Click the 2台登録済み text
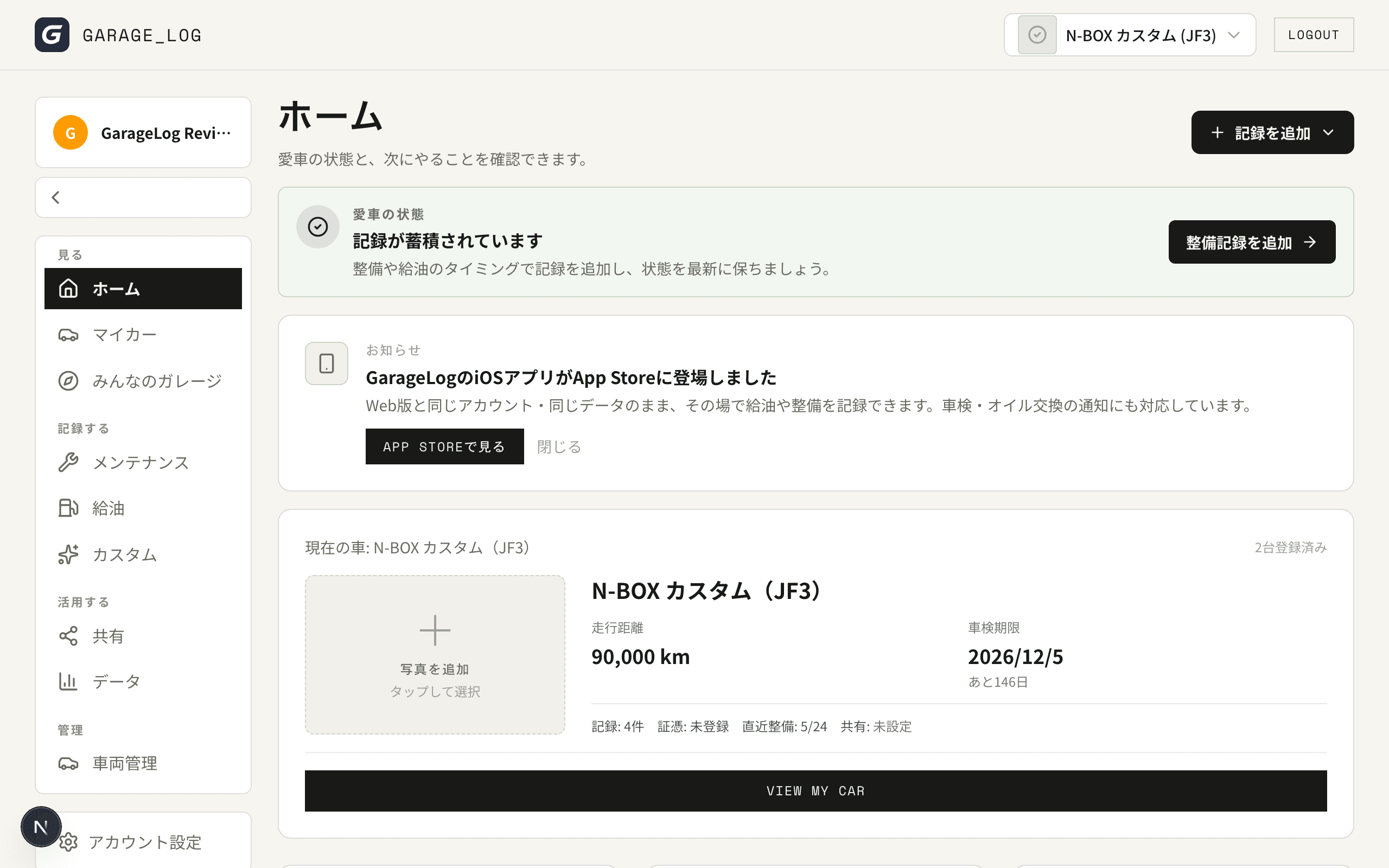 [1290, 547]
